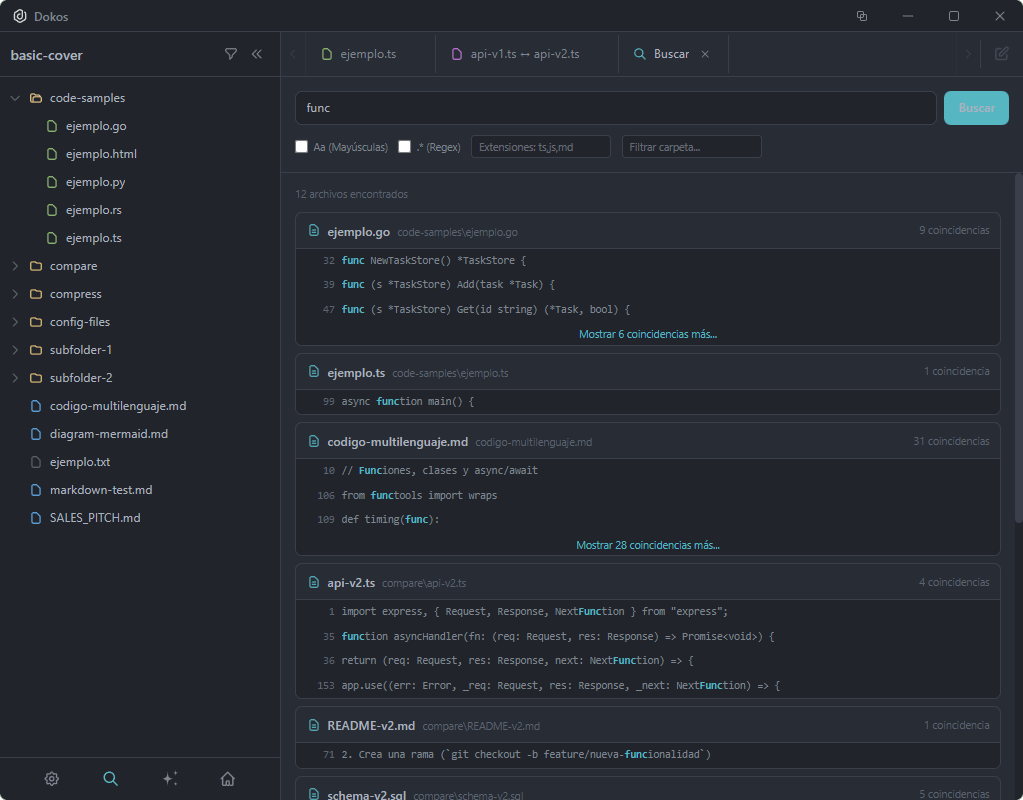Click the Extensiones filter input field
This screenshot has height=800, width=1023.
point(540,147)
